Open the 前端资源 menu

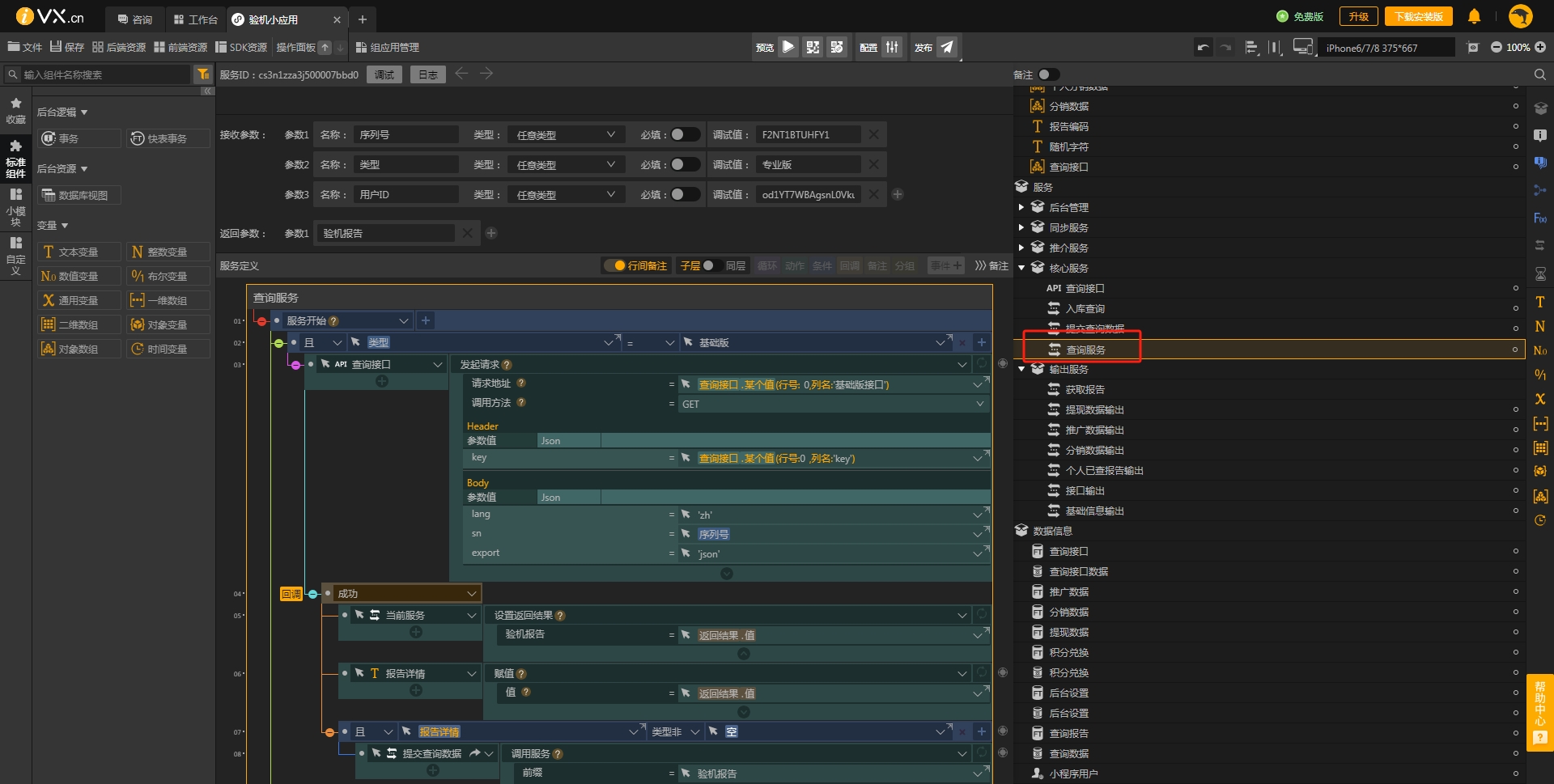(x=180, y=47)
